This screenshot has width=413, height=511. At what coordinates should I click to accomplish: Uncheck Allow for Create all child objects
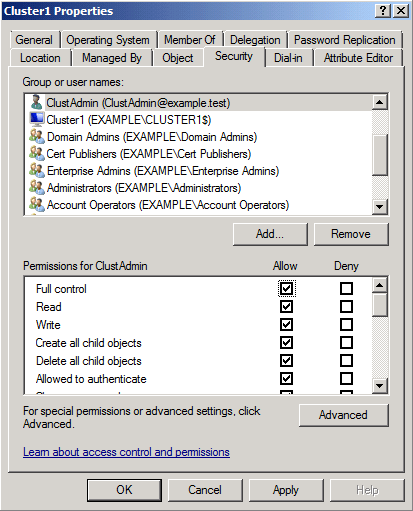click(286, 343)
